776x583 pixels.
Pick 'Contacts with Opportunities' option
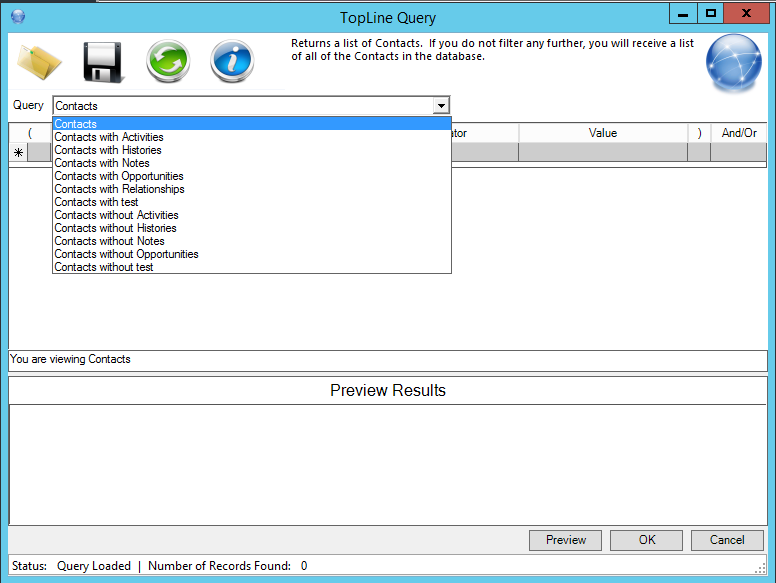252,176
